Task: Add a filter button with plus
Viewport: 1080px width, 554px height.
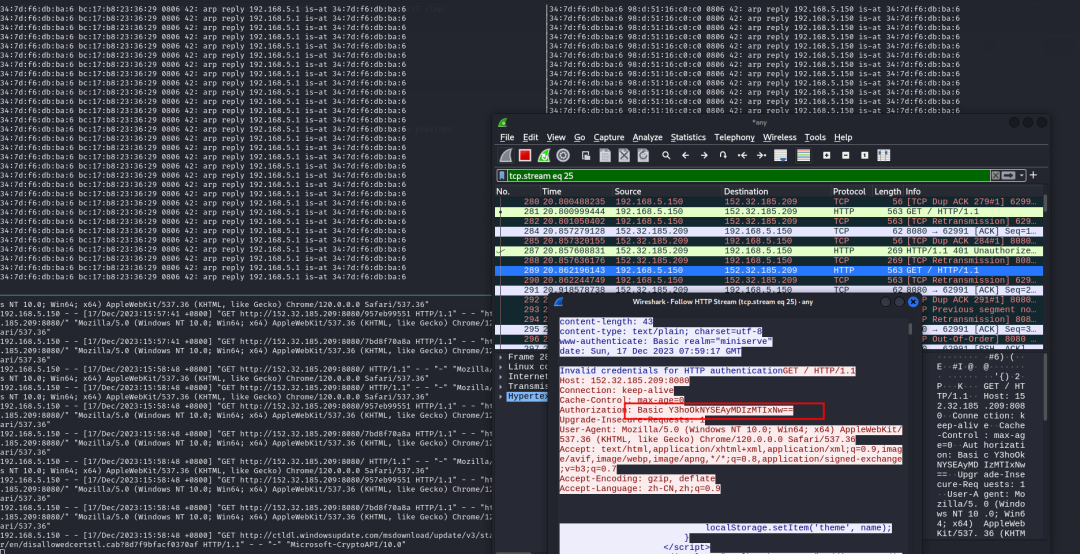Action: point(1033,176)
